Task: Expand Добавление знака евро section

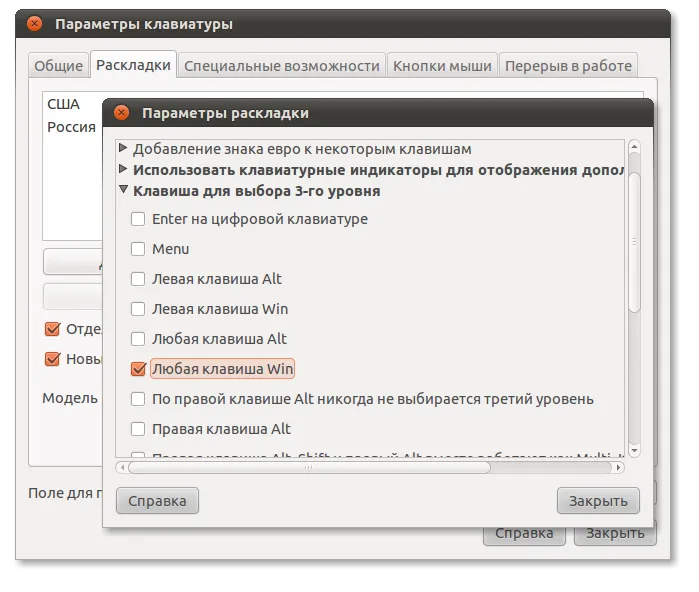Action: click(123, 149)
